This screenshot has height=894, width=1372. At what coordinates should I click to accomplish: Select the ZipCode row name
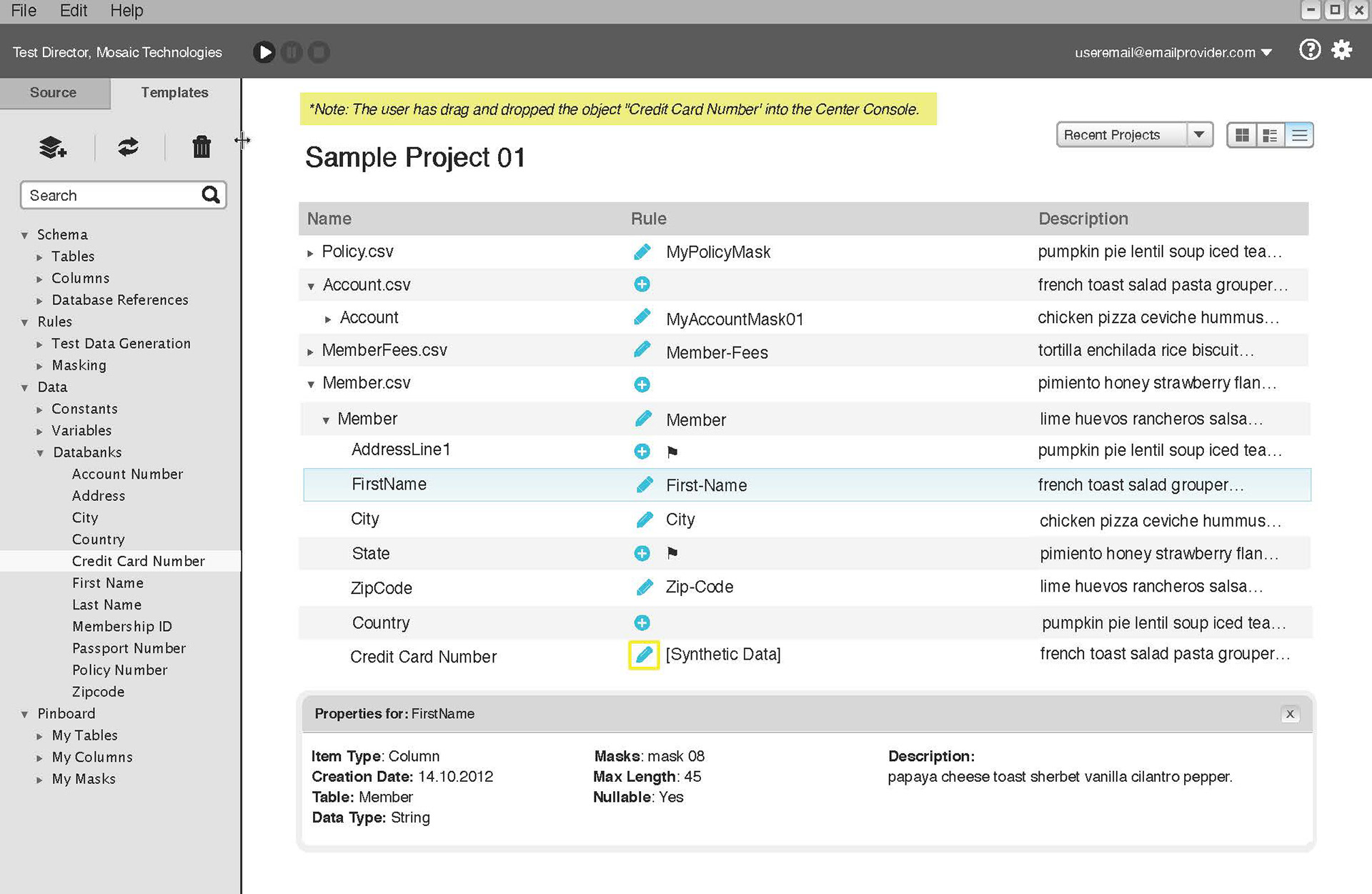coord(382,588)
